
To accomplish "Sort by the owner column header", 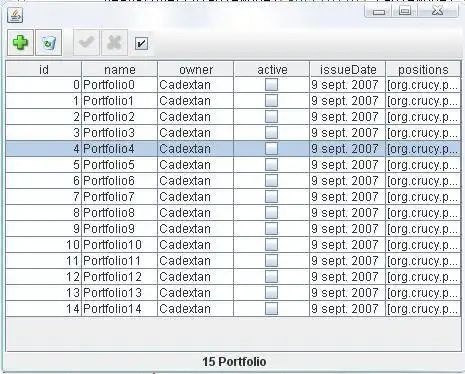I will (196, 69).
